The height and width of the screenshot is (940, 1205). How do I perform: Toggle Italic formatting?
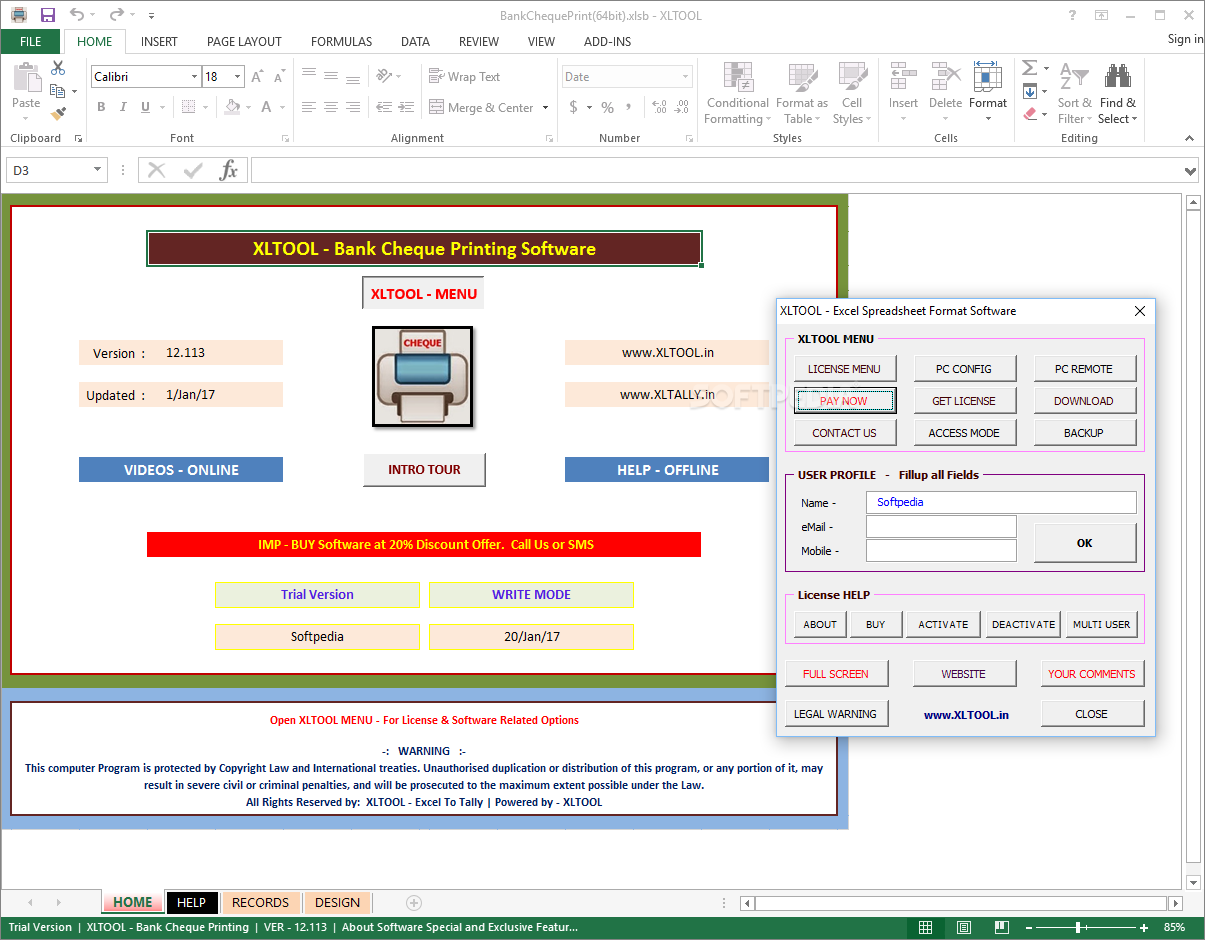[123, 107]
